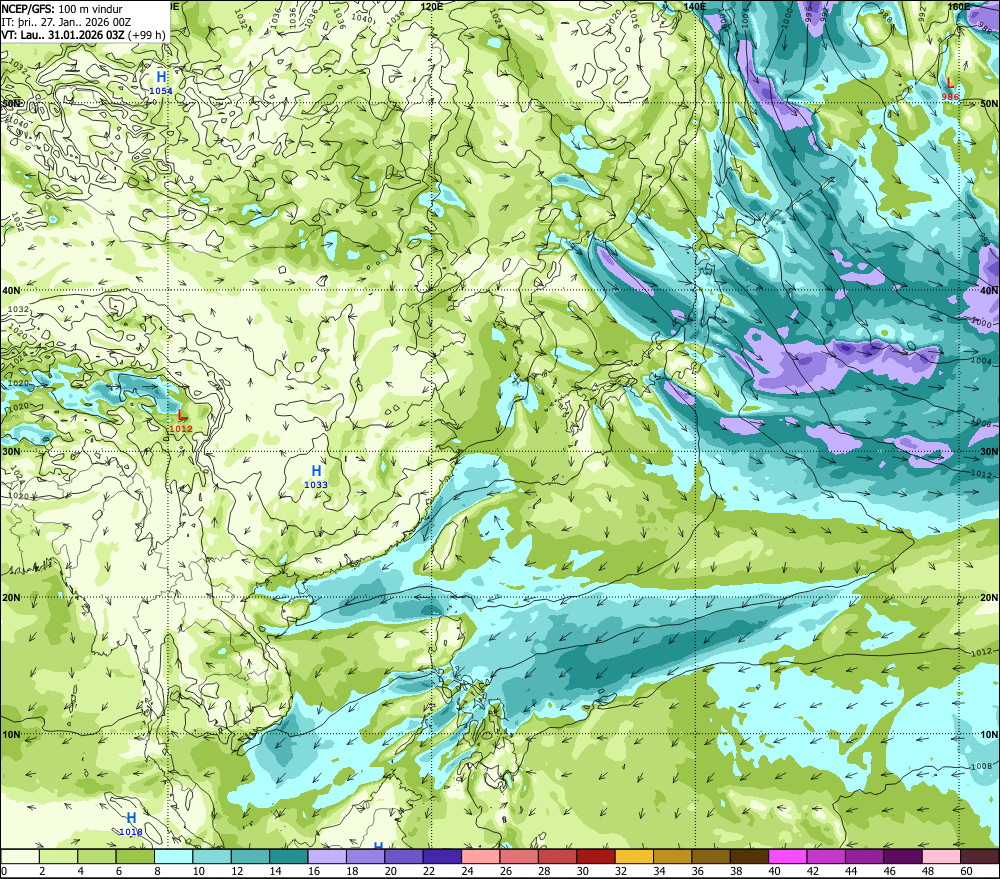Select the low pressure marker L 1012
This screenshot has width=1000, height=879.
point(180,421)
